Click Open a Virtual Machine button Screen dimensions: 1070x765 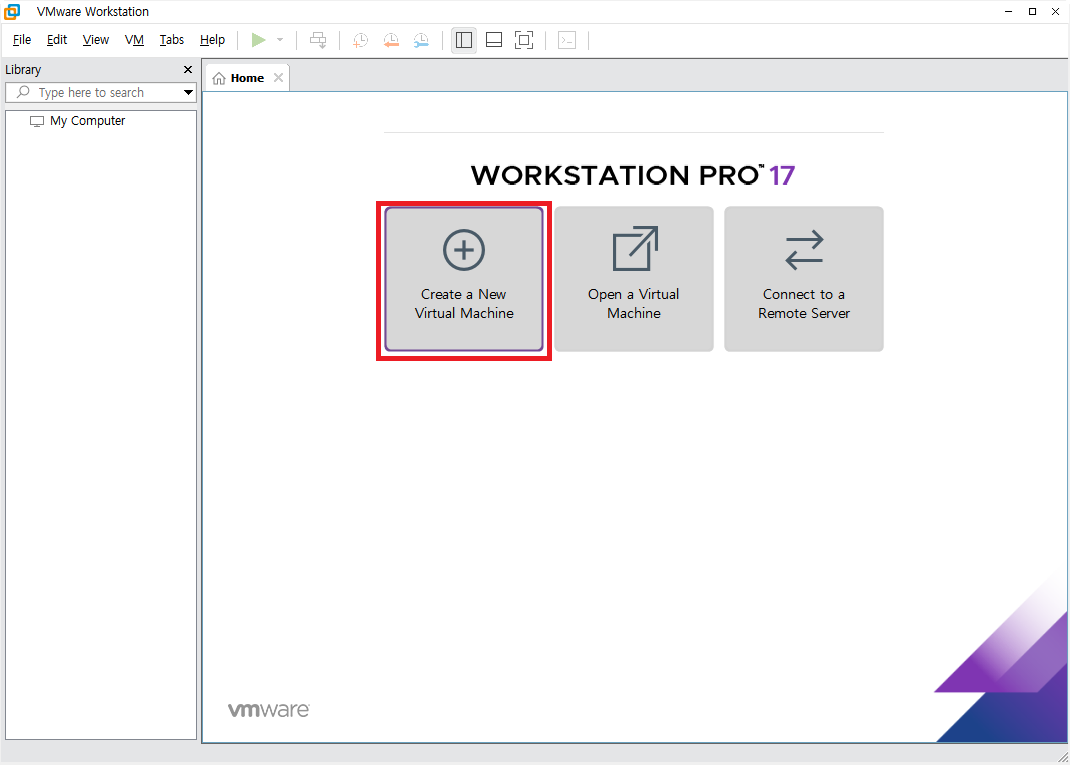[x=634, y=279]
